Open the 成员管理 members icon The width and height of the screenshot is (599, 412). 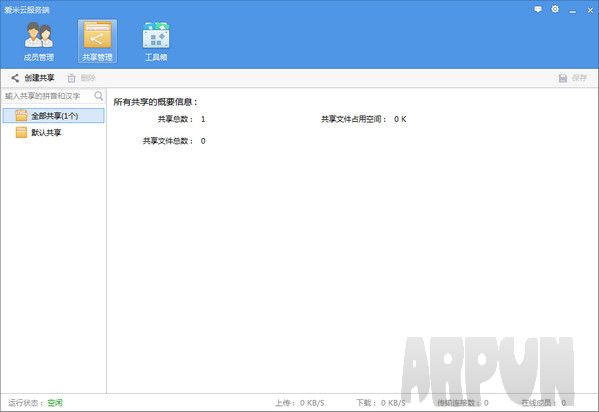(39, 35)
